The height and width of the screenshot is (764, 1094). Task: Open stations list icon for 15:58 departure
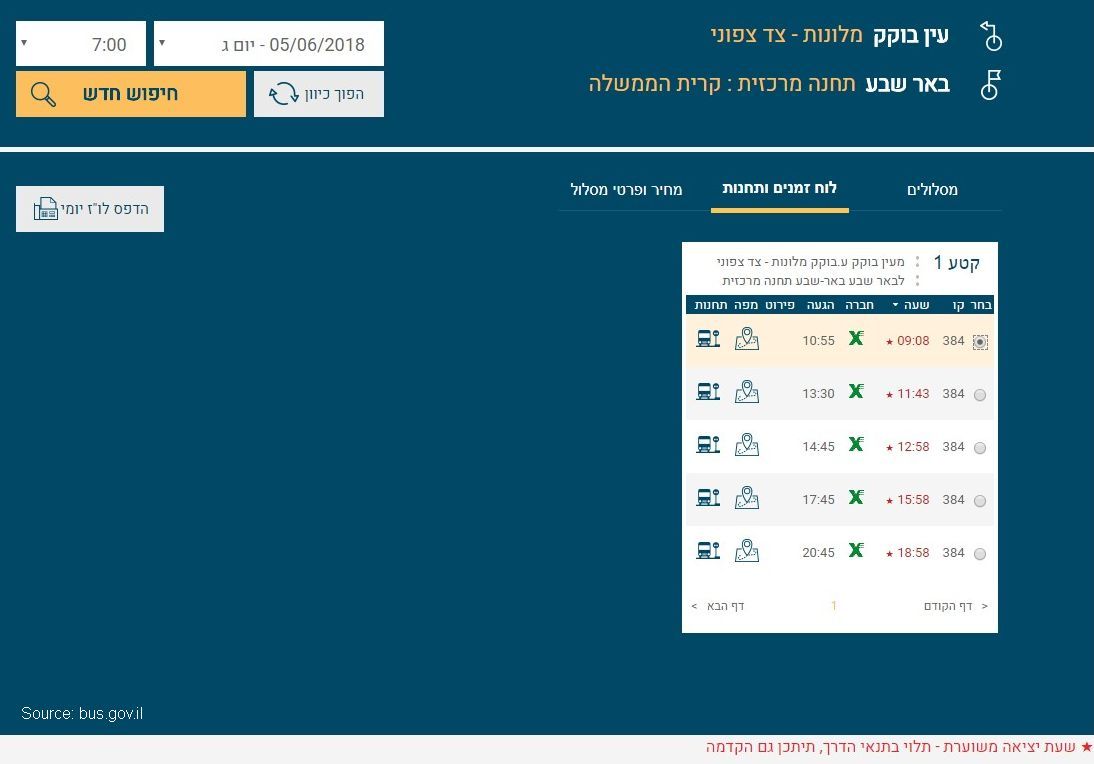708,498
